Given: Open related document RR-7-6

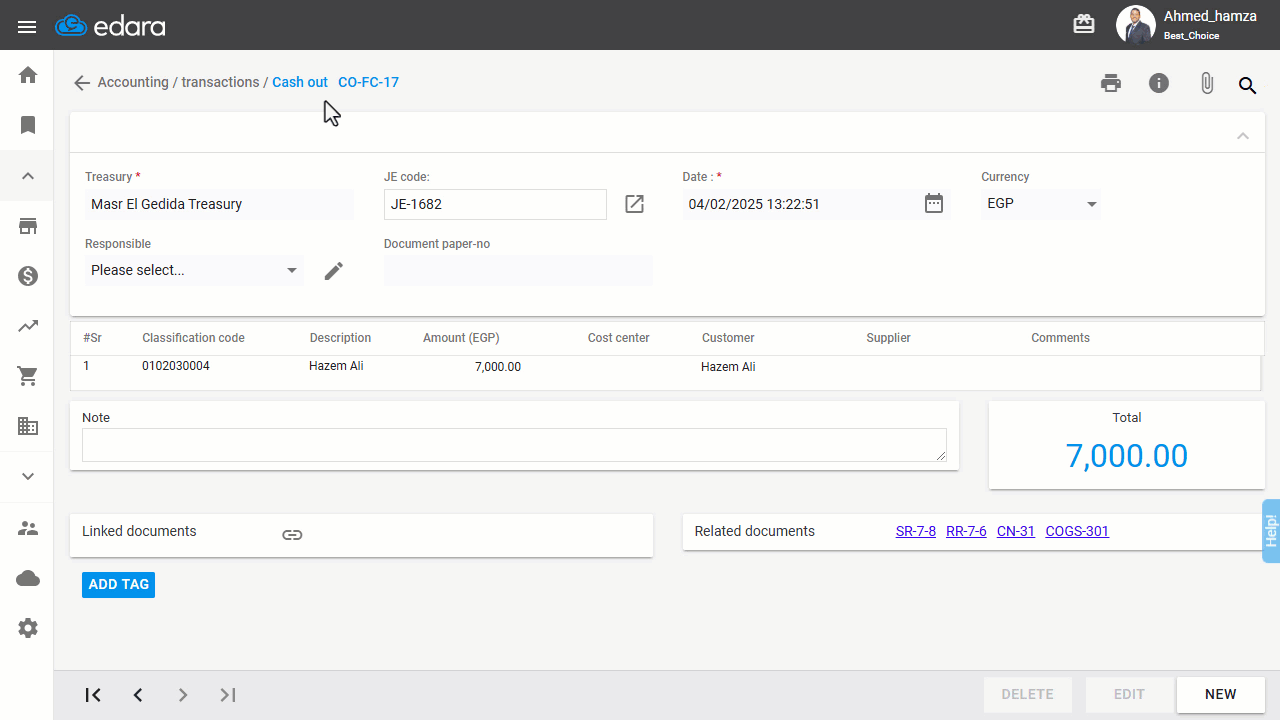Looking at the screenshot, I should pos(966,531).
